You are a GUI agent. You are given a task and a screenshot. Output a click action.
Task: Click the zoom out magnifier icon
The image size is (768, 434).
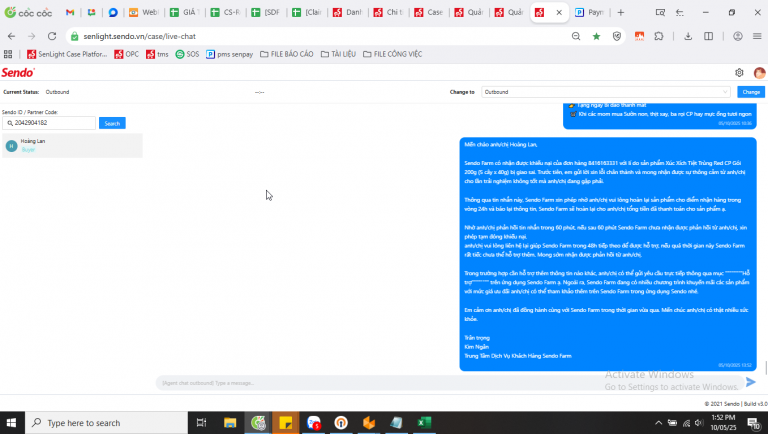click(x=576, y=36)
